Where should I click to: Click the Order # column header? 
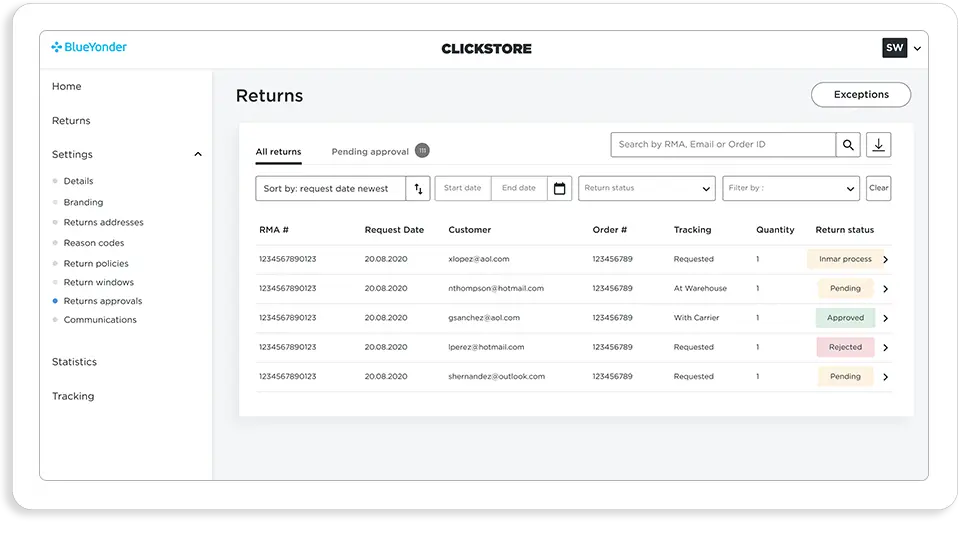click(610, 230)
